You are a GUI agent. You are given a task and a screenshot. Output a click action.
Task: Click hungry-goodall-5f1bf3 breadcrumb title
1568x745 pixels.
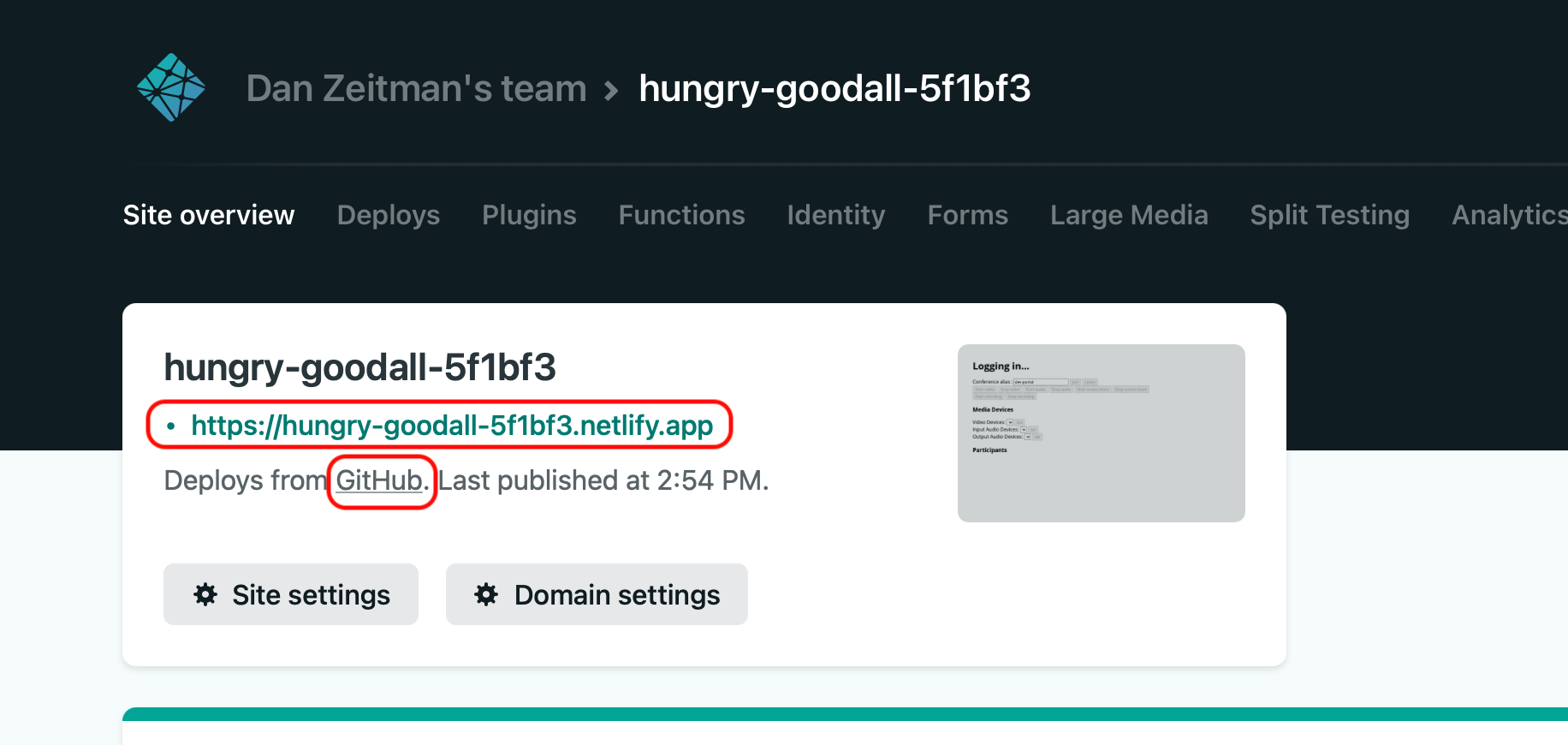pyautogui.click(x=834, y=88)
